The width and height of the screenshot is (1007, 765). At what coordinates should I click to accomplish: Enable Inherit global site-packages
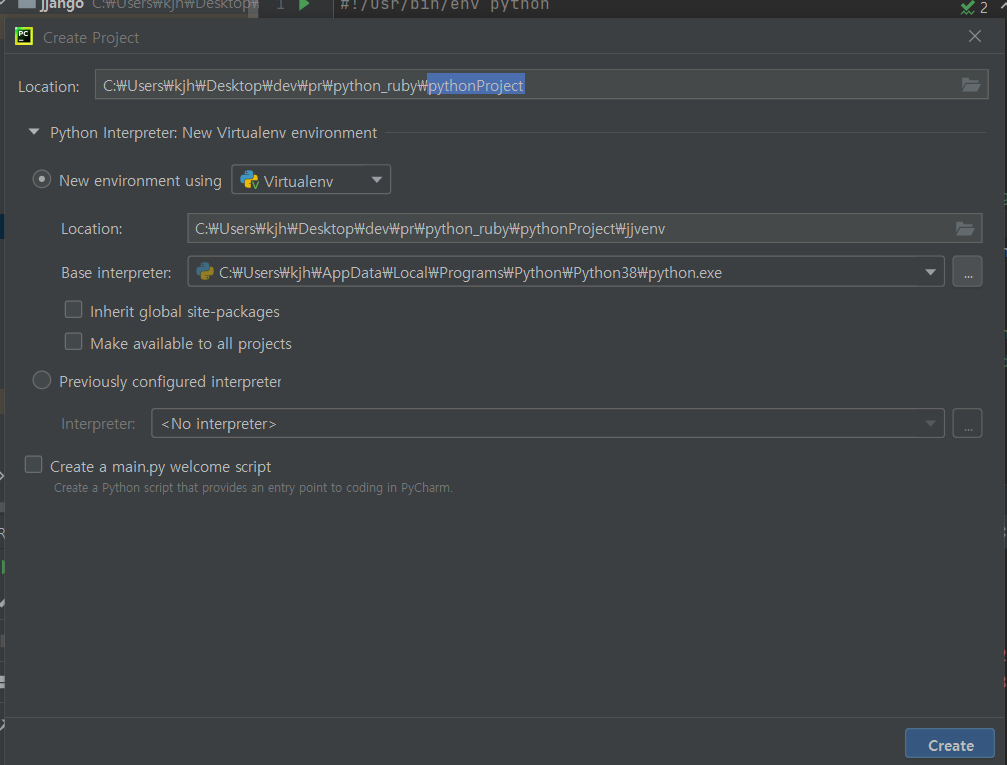[73, 310]
